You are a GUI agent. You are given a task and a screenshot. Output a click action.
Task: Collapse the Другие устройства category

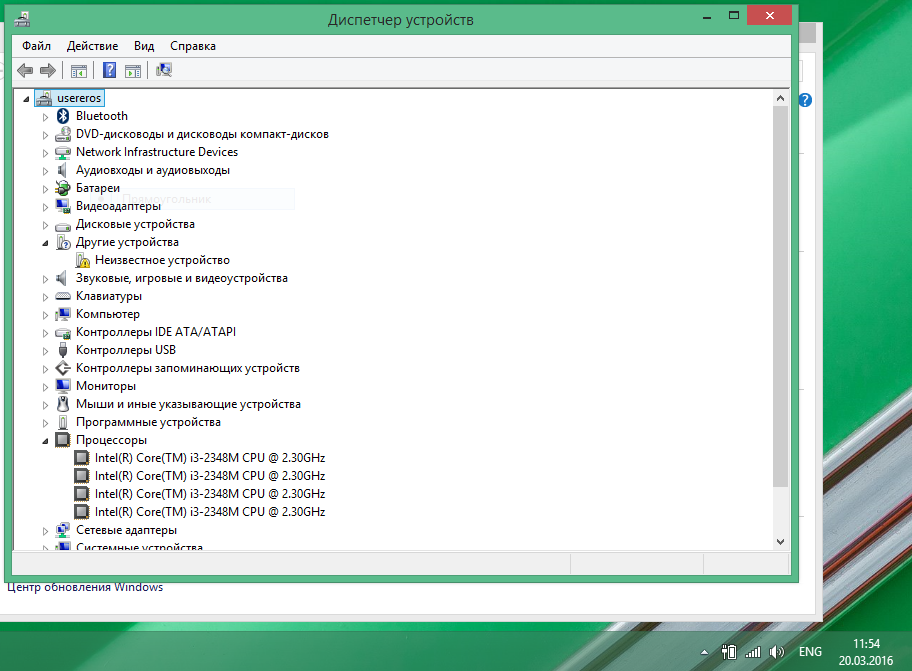45,243
